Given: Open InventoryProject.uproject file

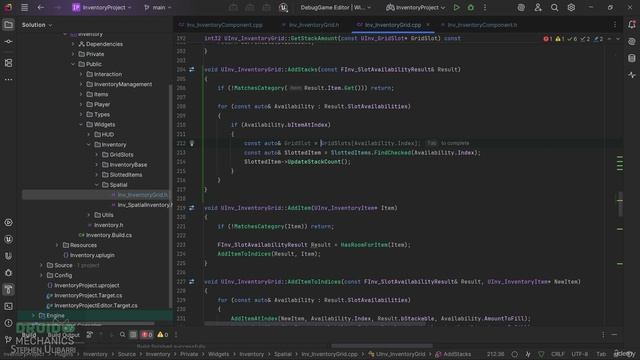Looking at the screenshot, I should (83, 285).
